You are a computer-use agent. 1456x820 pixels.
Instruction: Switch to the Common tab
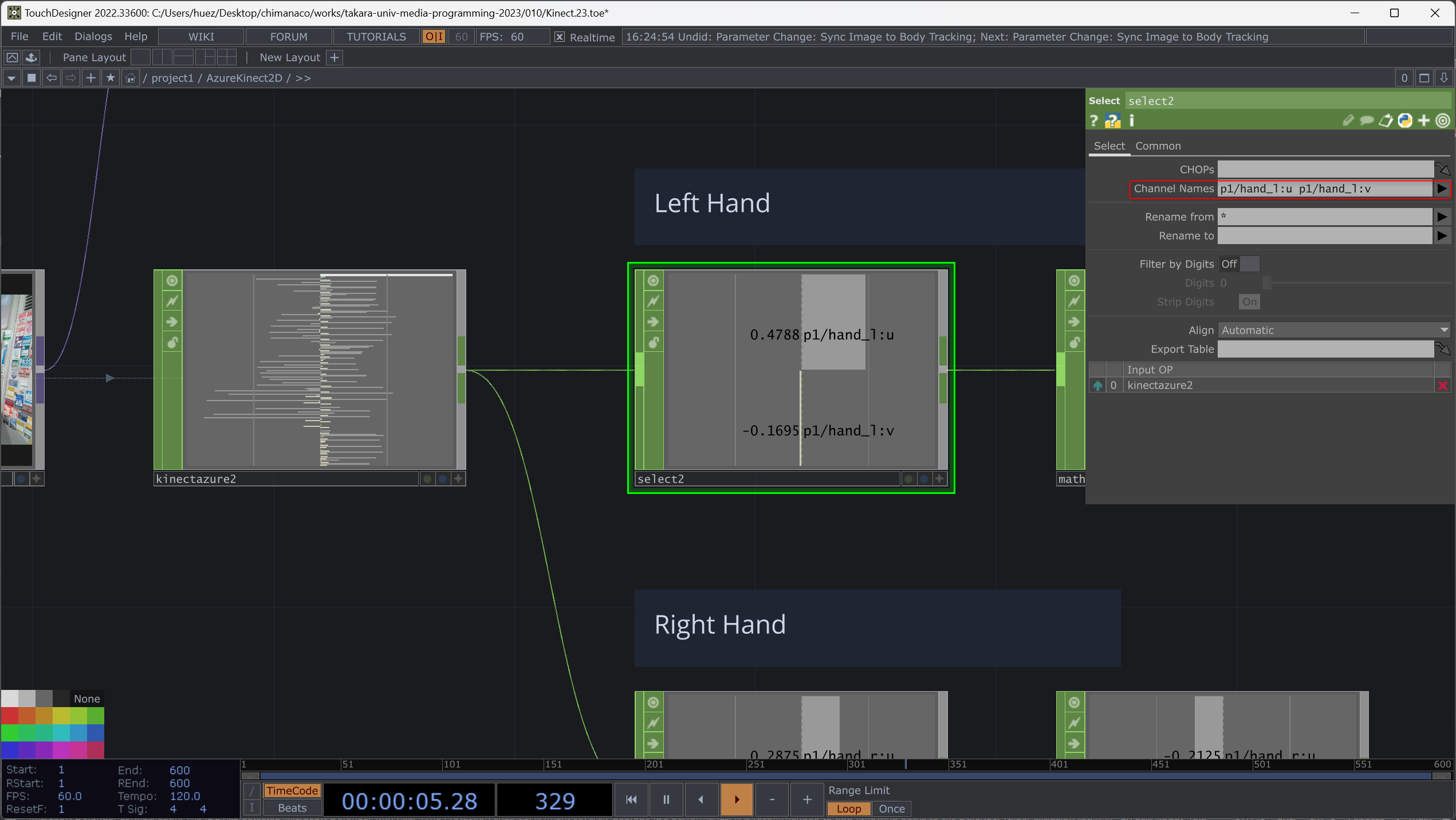tap(1158, 146)
